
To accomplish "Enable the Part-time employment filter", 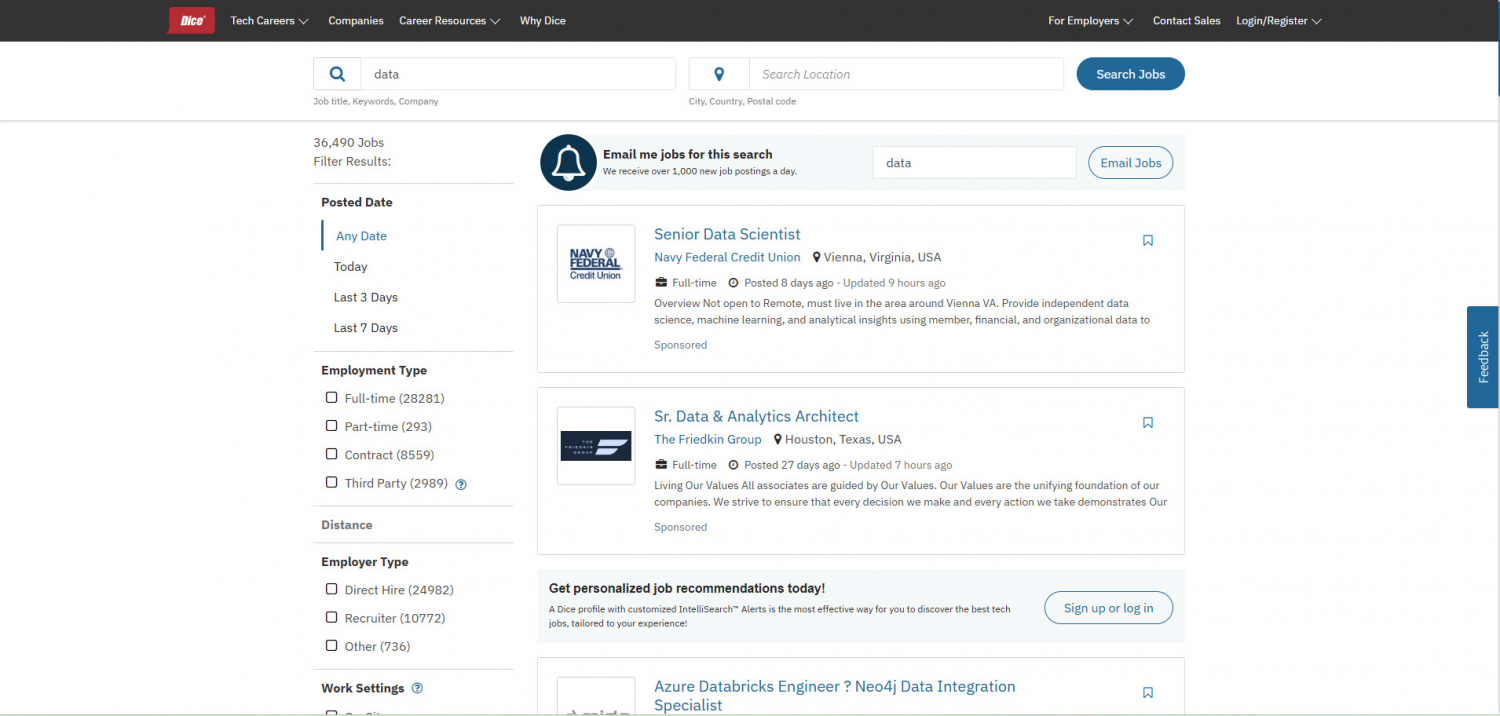I will coord(332,426).
